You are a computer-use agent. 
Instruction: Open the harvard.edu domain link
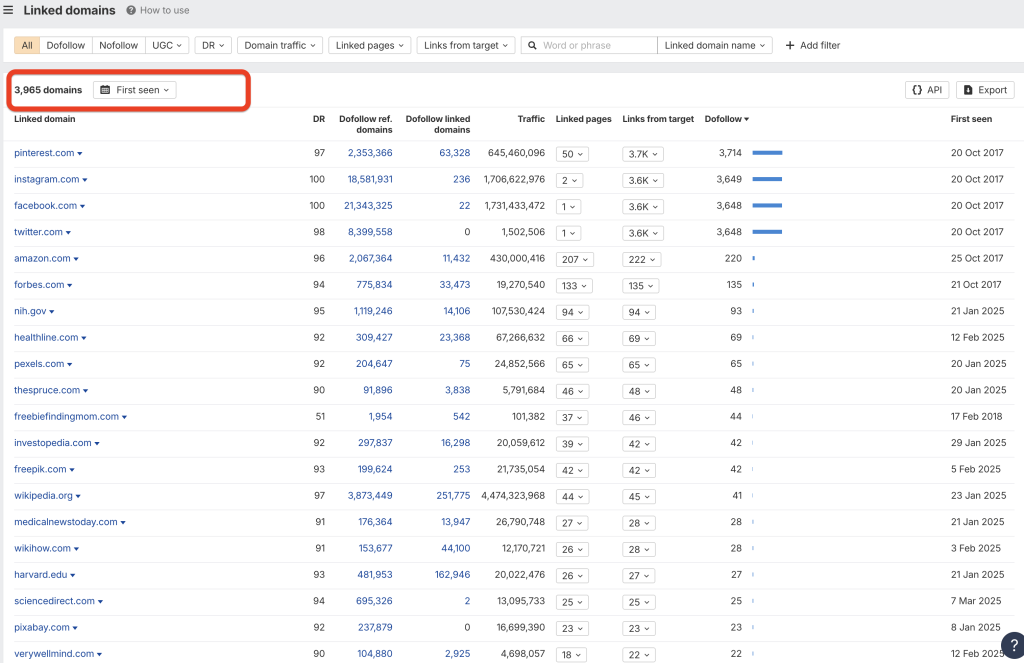pos(40,575)
